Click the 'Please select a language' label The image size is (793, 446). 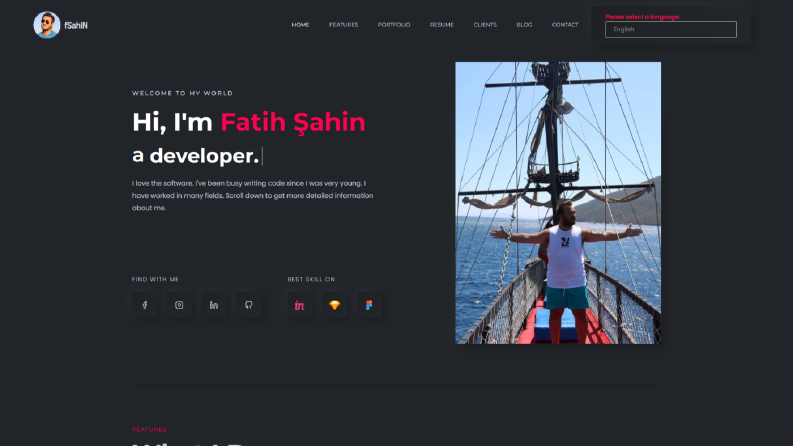coord(642,17)
